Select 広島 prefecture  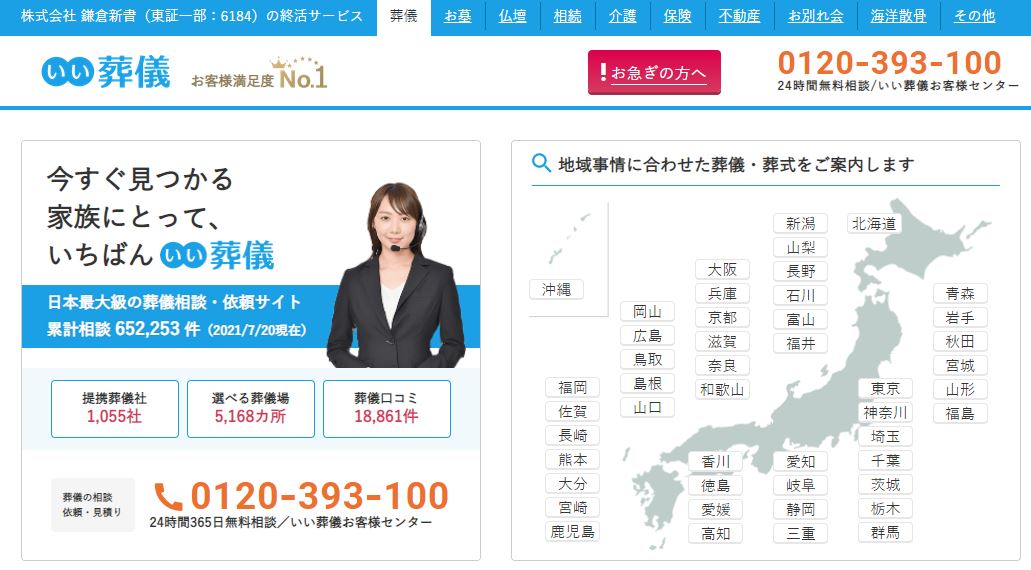647,336
